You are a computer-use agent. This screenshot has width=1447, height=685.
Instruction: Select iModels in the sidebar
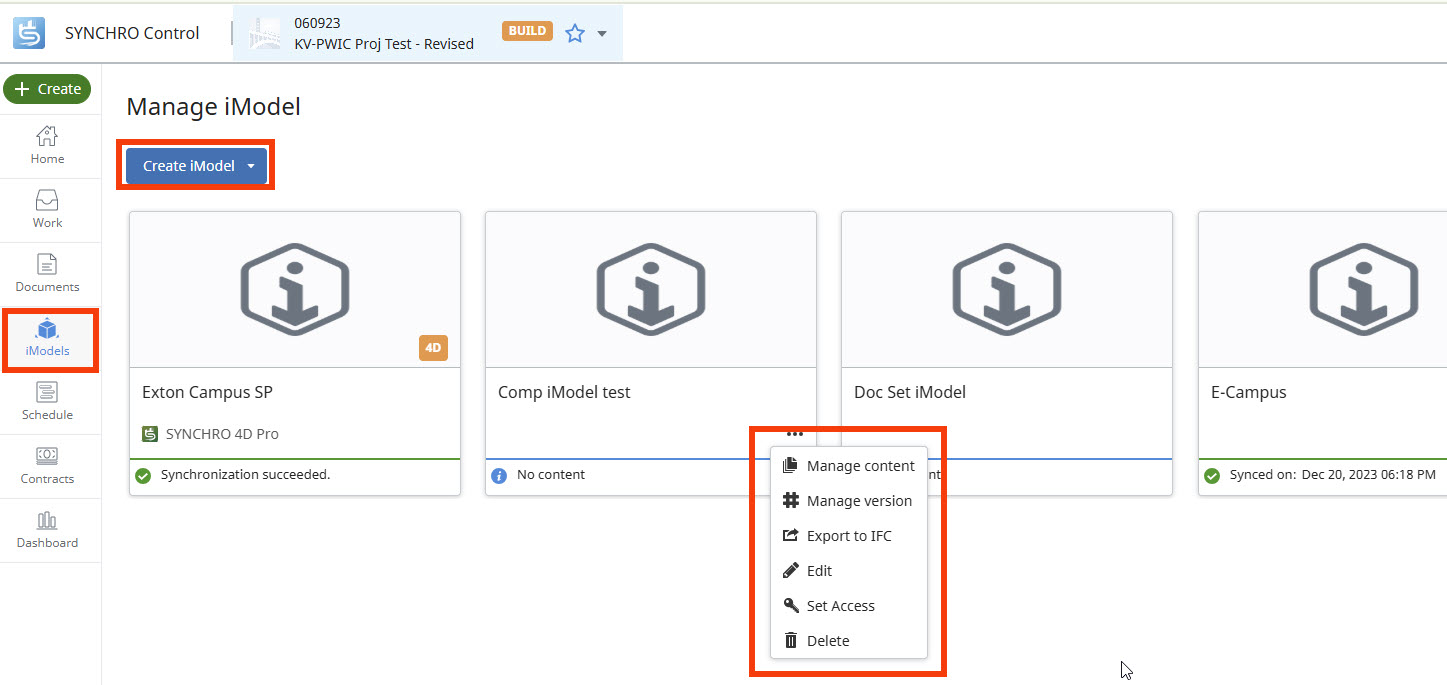tap(47, 339)
